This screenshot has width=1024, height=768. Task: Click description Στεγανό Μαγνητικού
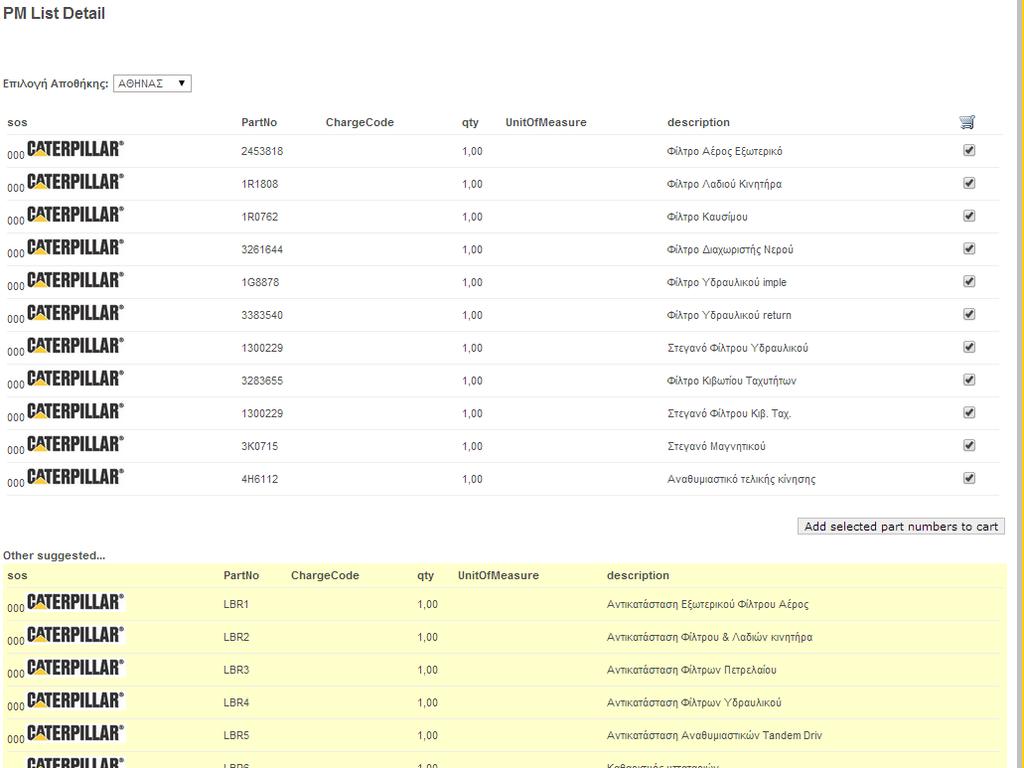[x=716, y=446]
